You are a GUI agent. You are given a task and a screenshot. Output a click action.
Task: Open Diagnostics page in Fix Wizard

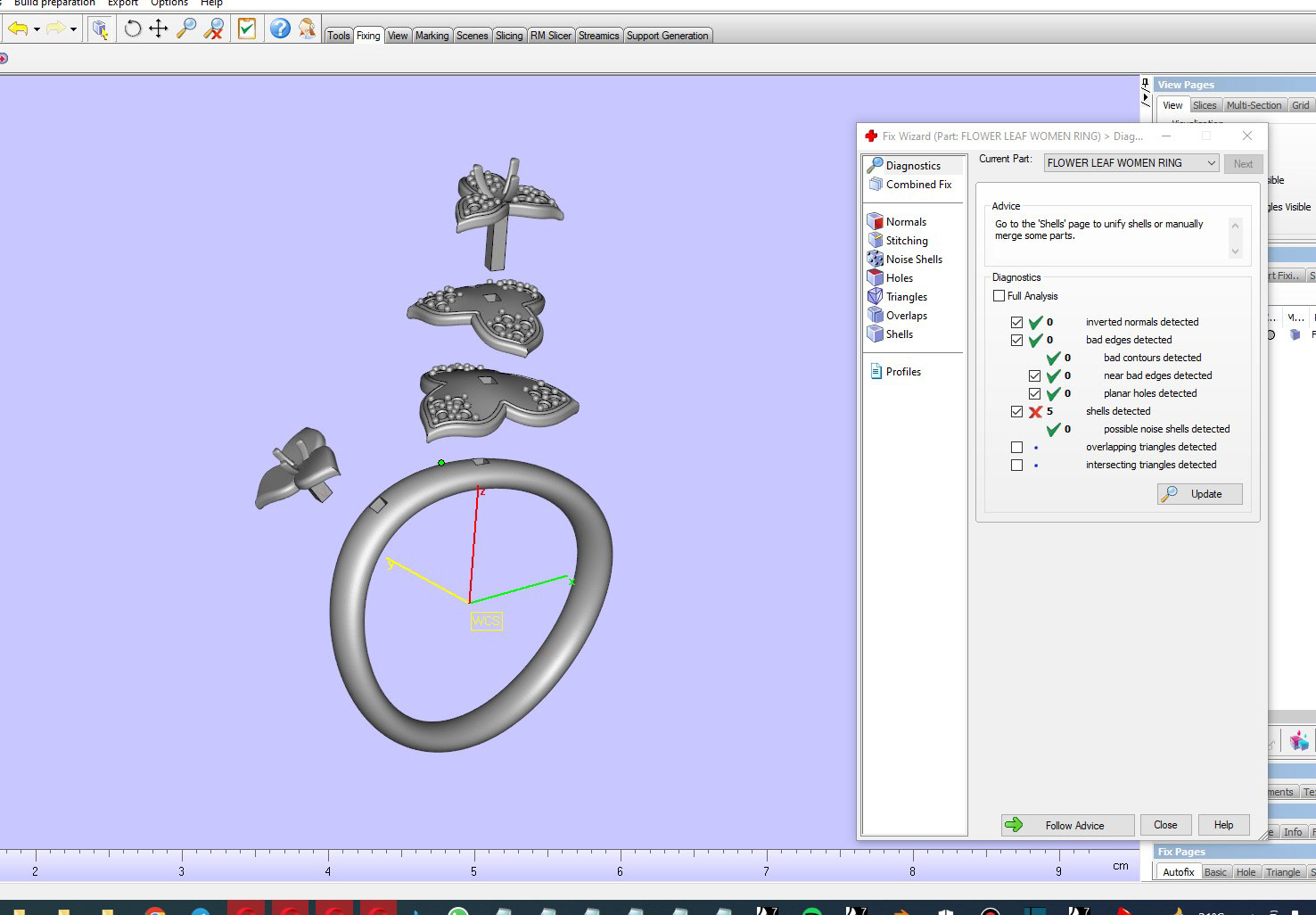[913, 165]
